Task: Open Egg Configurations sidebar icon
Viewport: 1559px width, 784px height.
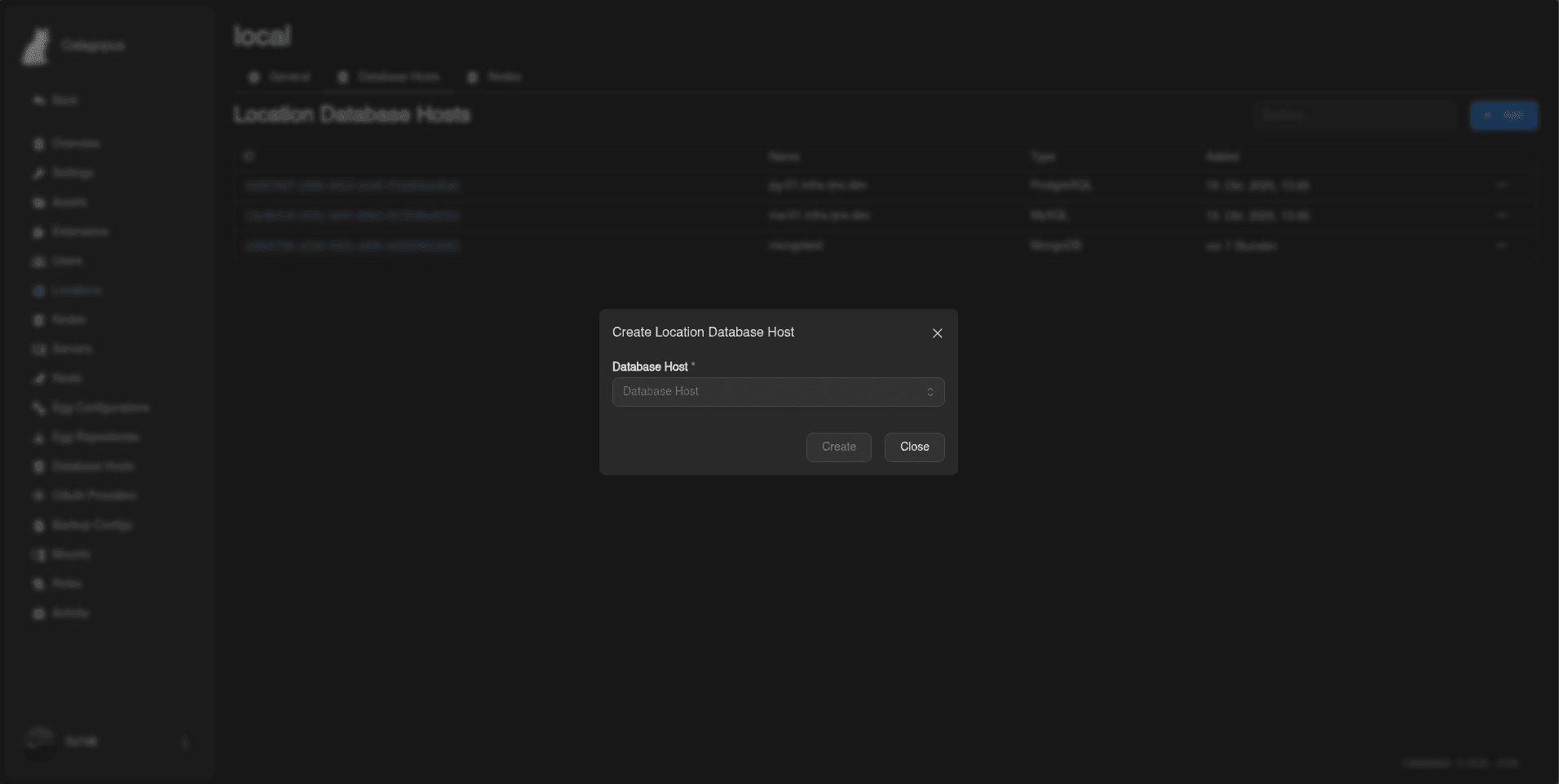Action: pyautogui.click(x=38, y=408)
